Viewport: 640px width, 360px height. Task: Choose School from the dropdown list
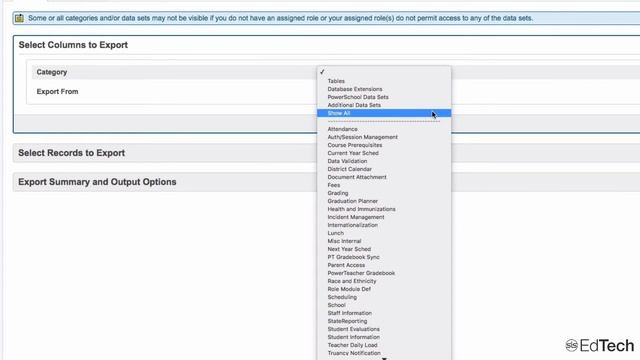point(336,305)
